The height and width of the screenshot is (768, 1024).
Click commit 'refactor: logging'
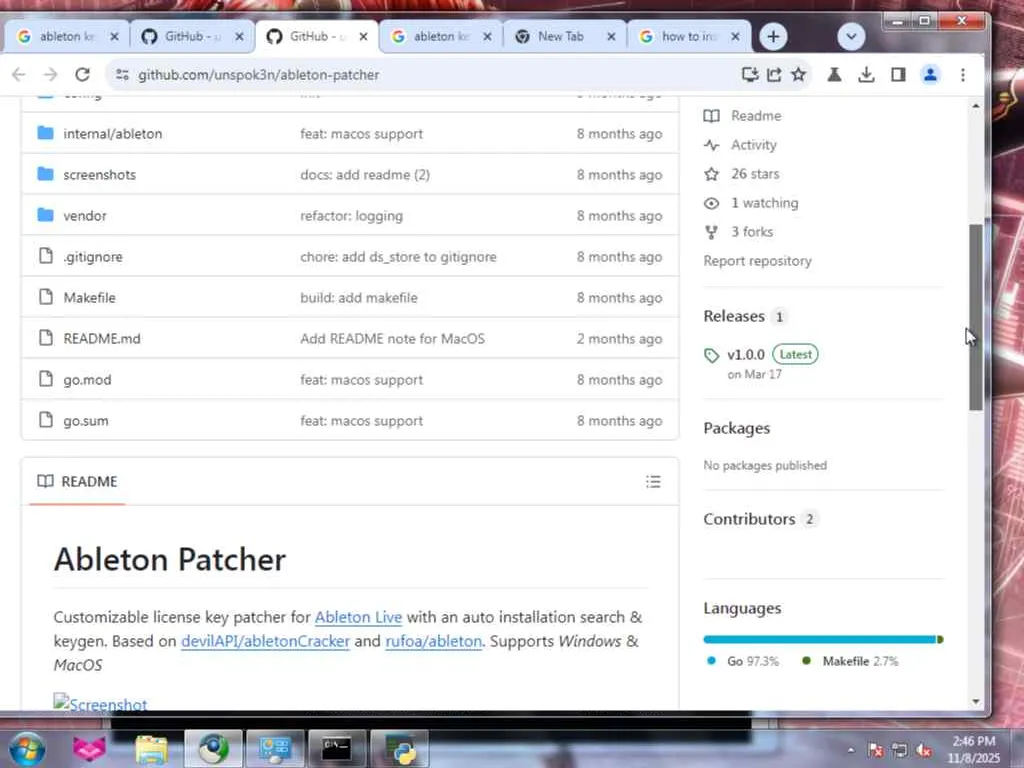351,216
